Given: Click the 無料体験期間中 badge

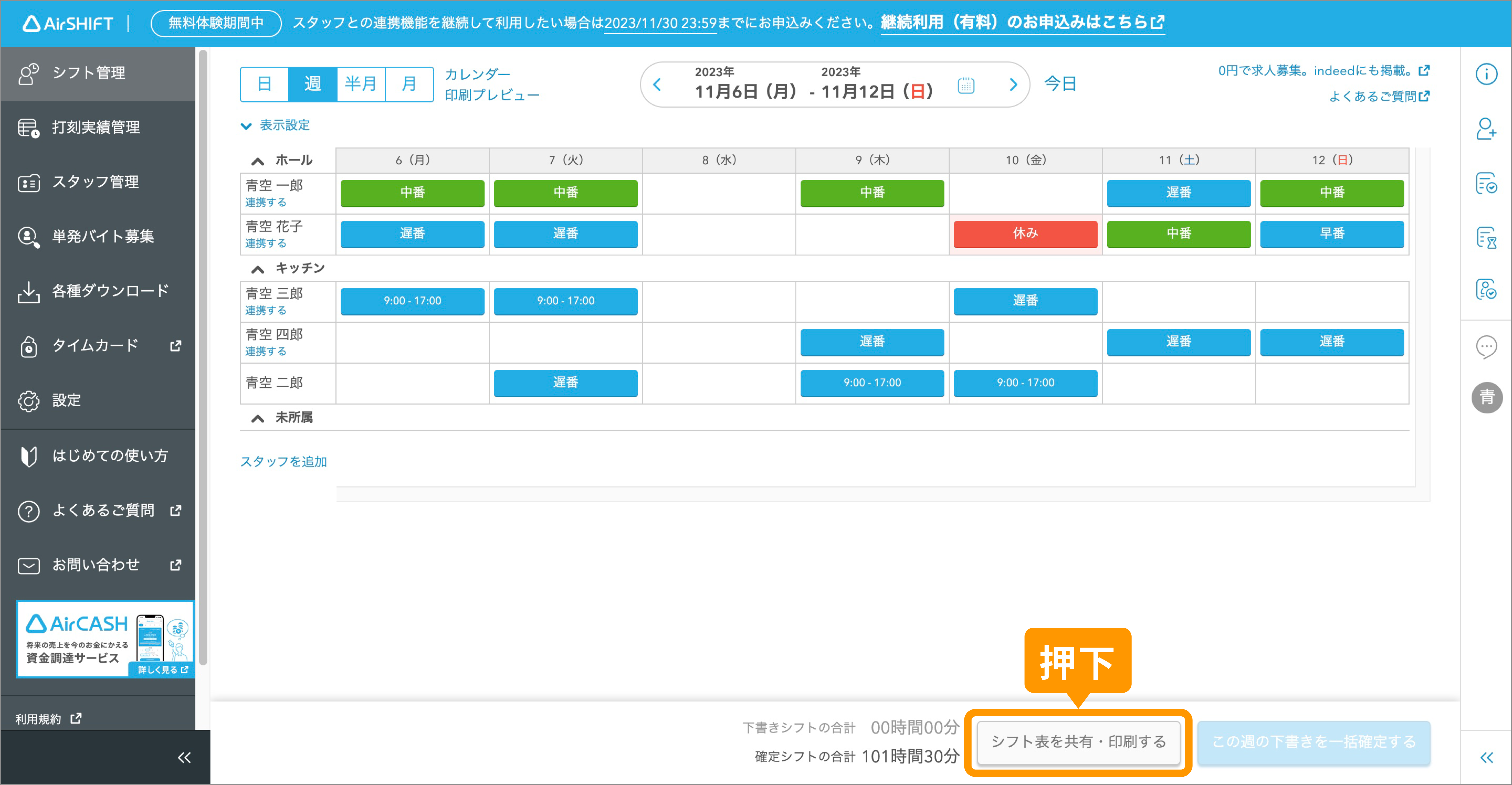Looking at the screenshot, I should coord(216,23).
